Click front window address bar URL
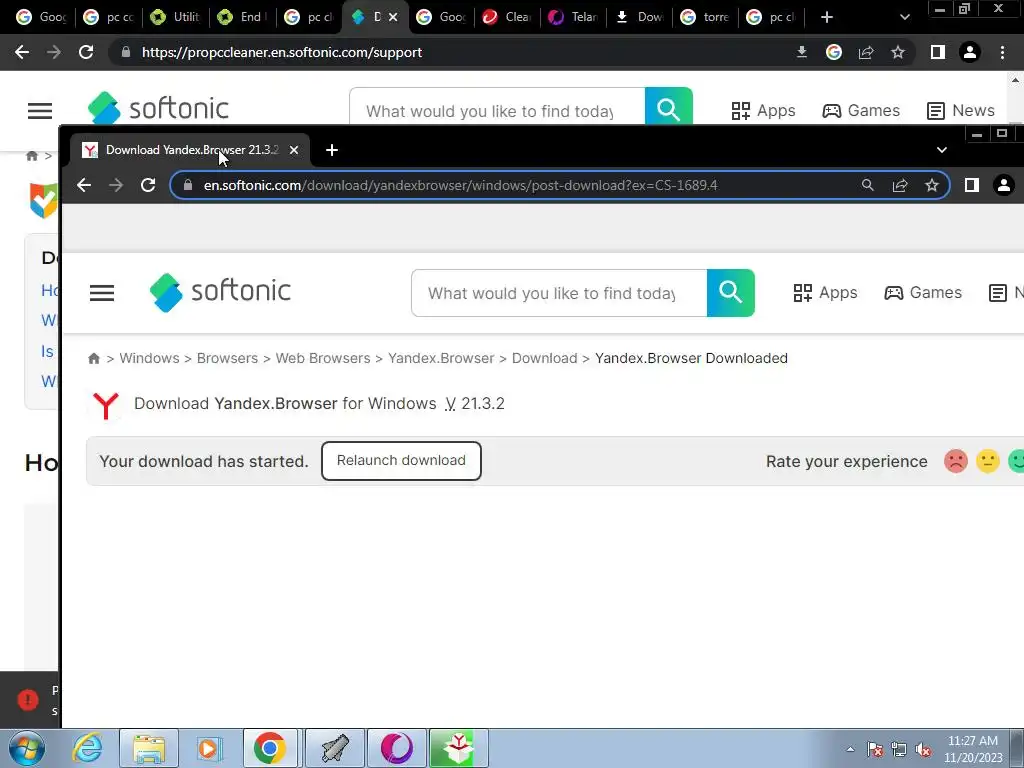The image size is (1024, 768). (x=460, y=185)
